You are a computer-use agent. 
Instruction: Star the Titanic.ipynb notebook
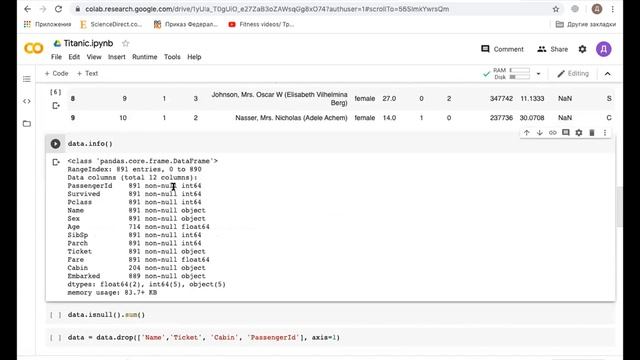[x=125, y=43]
